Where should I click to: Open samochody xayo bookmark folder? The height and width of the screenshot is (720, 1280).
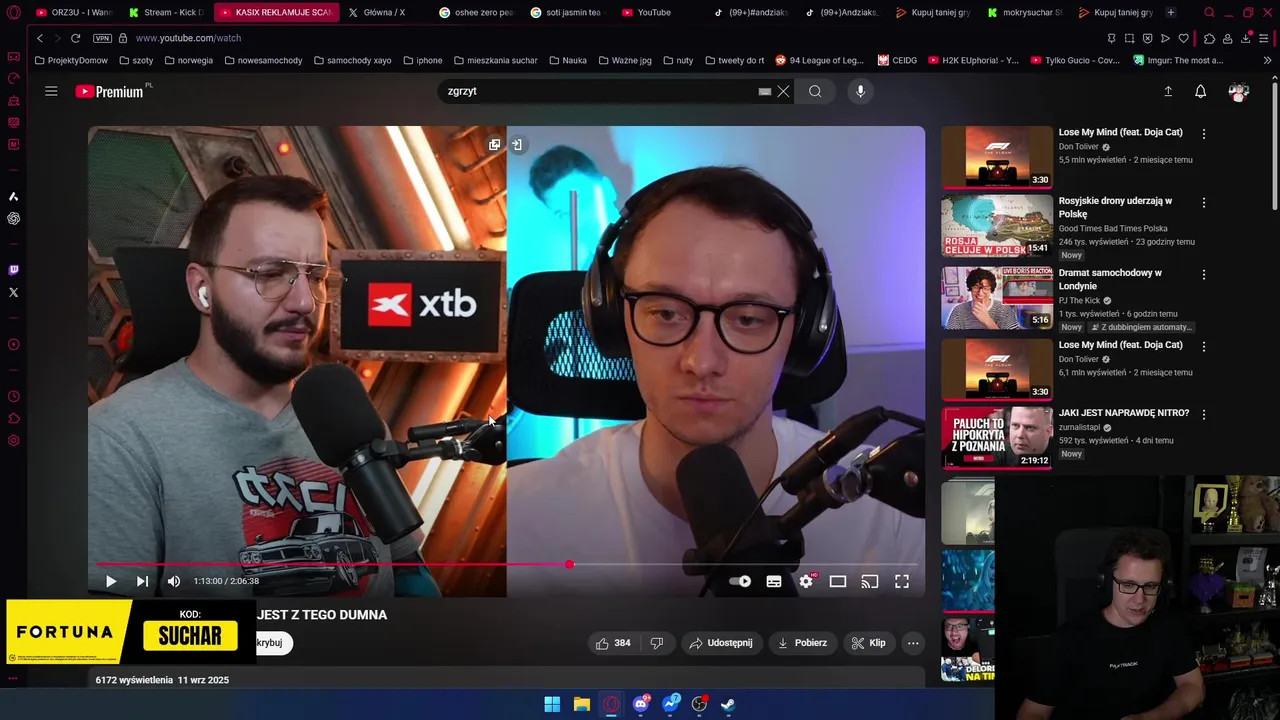(x=353, y=60)
